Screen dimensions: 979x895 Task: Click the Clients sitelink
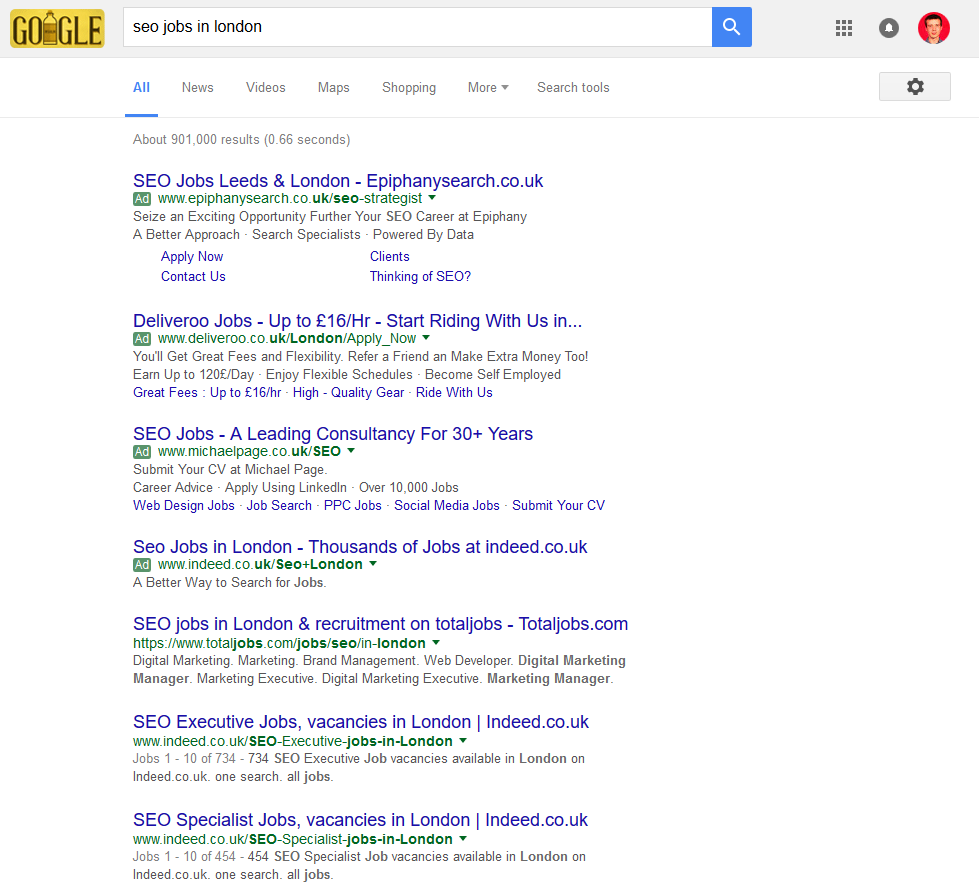coord(390,257)
